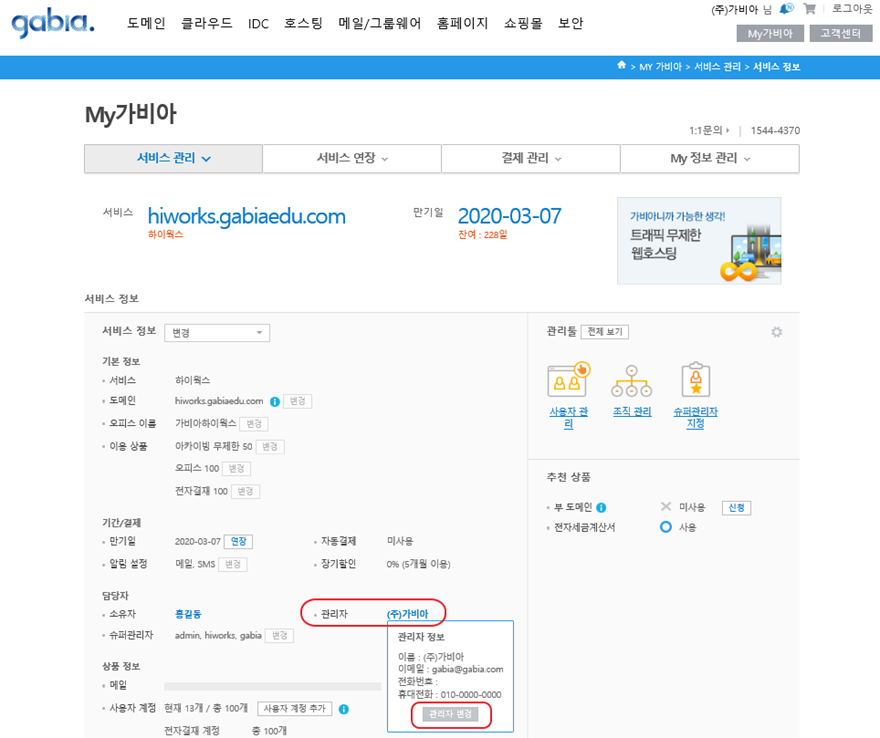Expand the 결제 관리 dropdown tab
Screen dimensions: 880x738
pyautogui.click(x=530, y=158)
